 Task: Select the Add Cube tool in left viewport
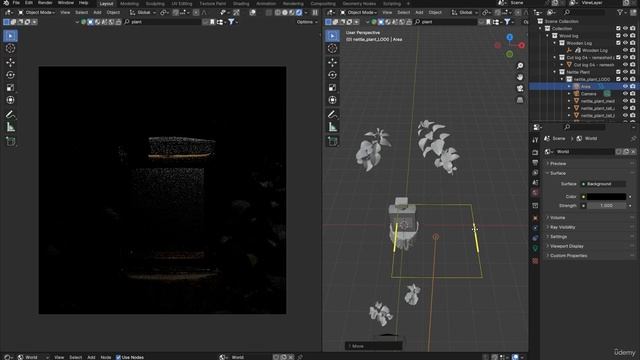10,141
